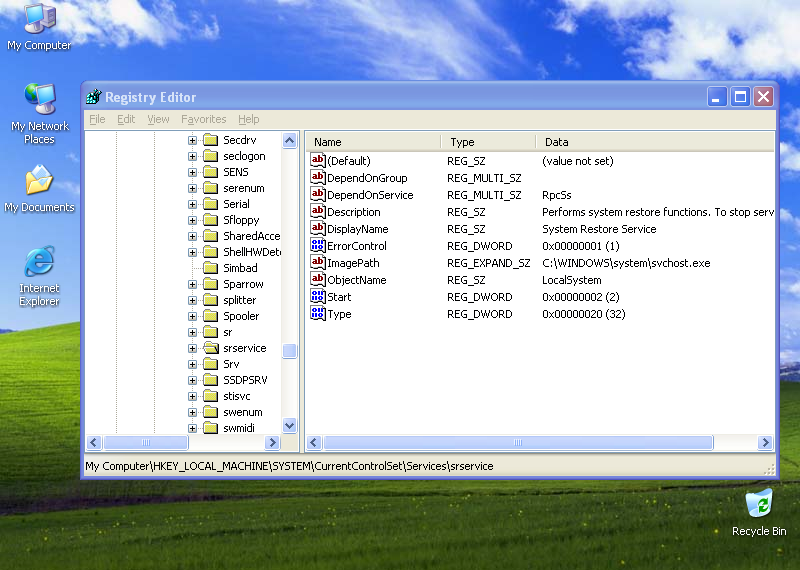Select the swenum key label
This screenshot has width=800, height=570.
[x=243, y=412]
